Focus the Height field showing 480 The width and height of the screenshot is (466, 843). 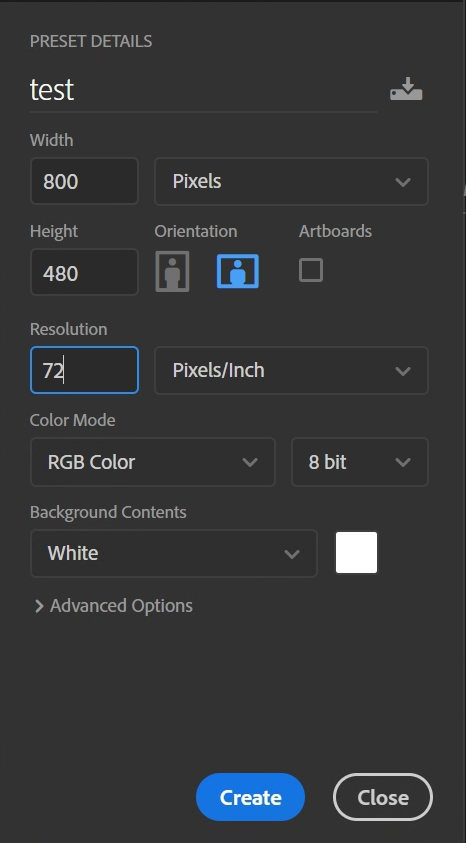[x=84, y=272]
